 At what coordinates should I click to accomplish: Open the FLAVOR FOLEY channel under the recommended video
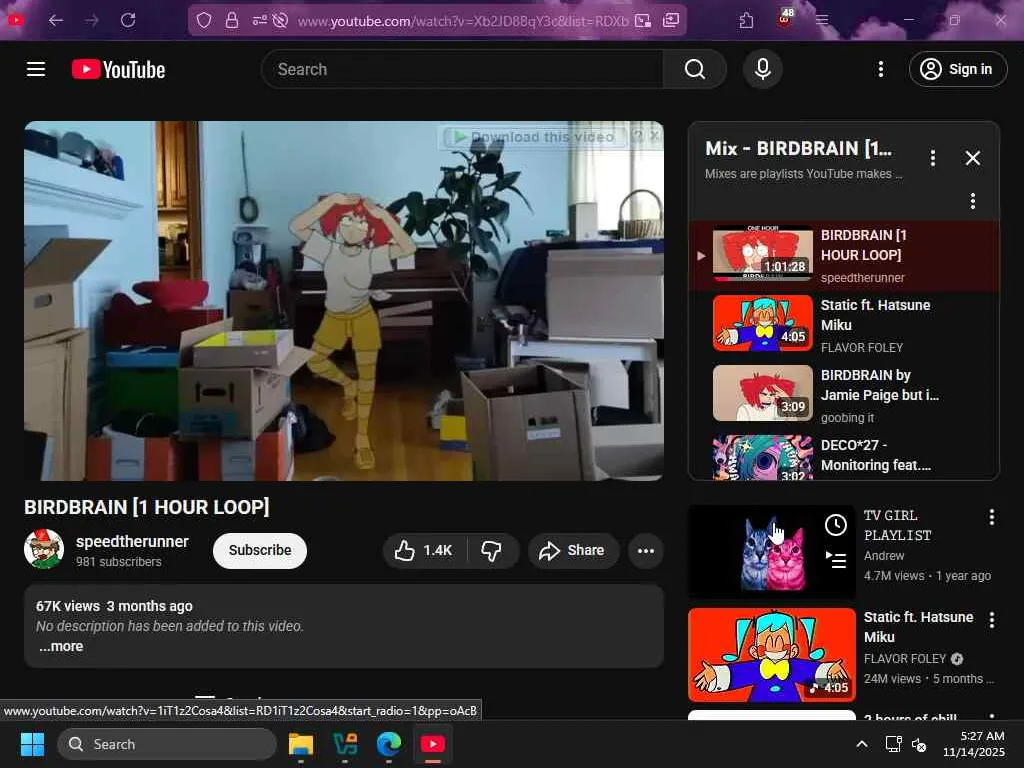point(904,659)
